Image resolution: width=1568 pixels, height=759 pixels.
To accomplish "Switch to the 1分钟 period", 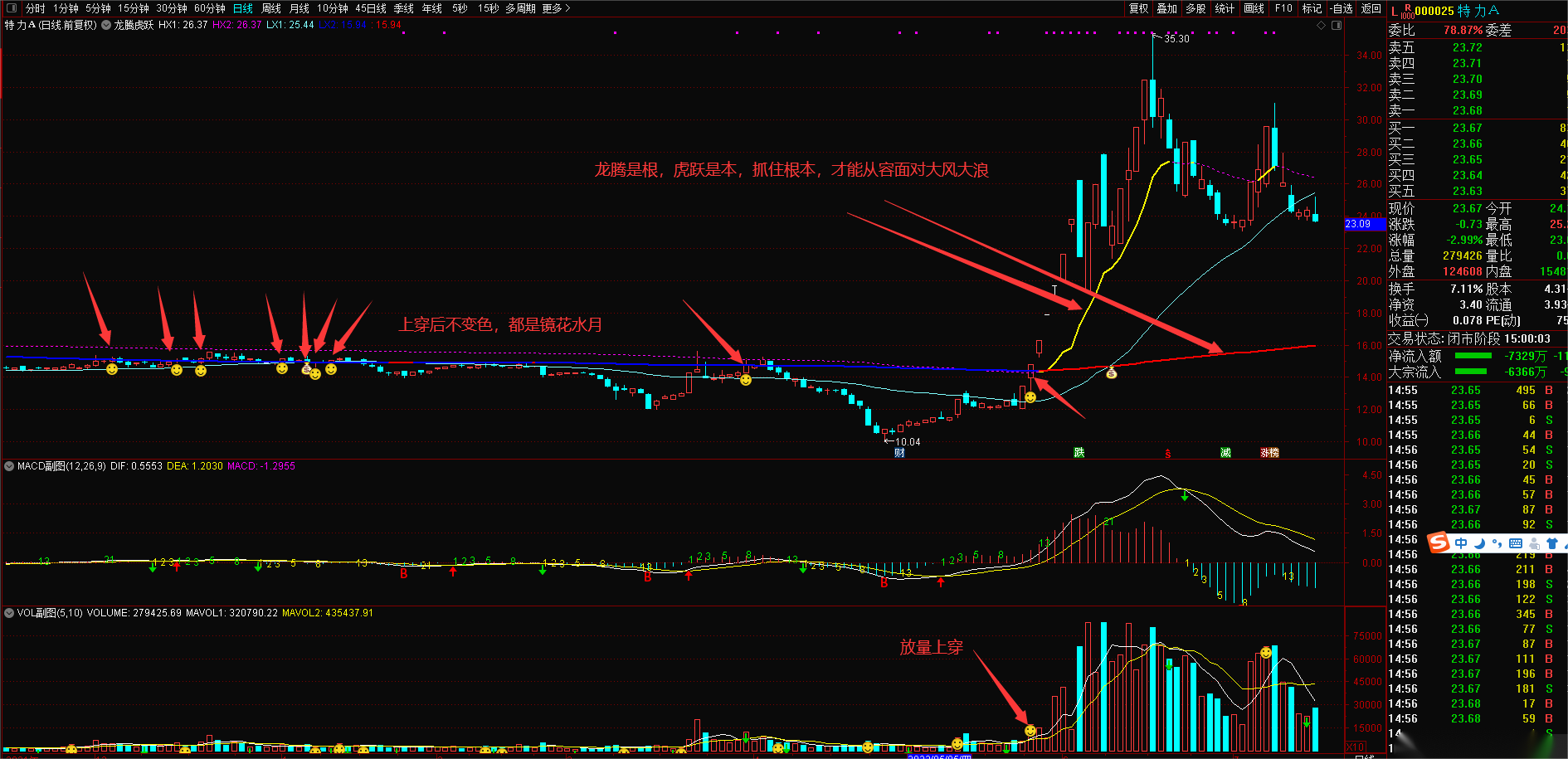I will click(66, 8).
